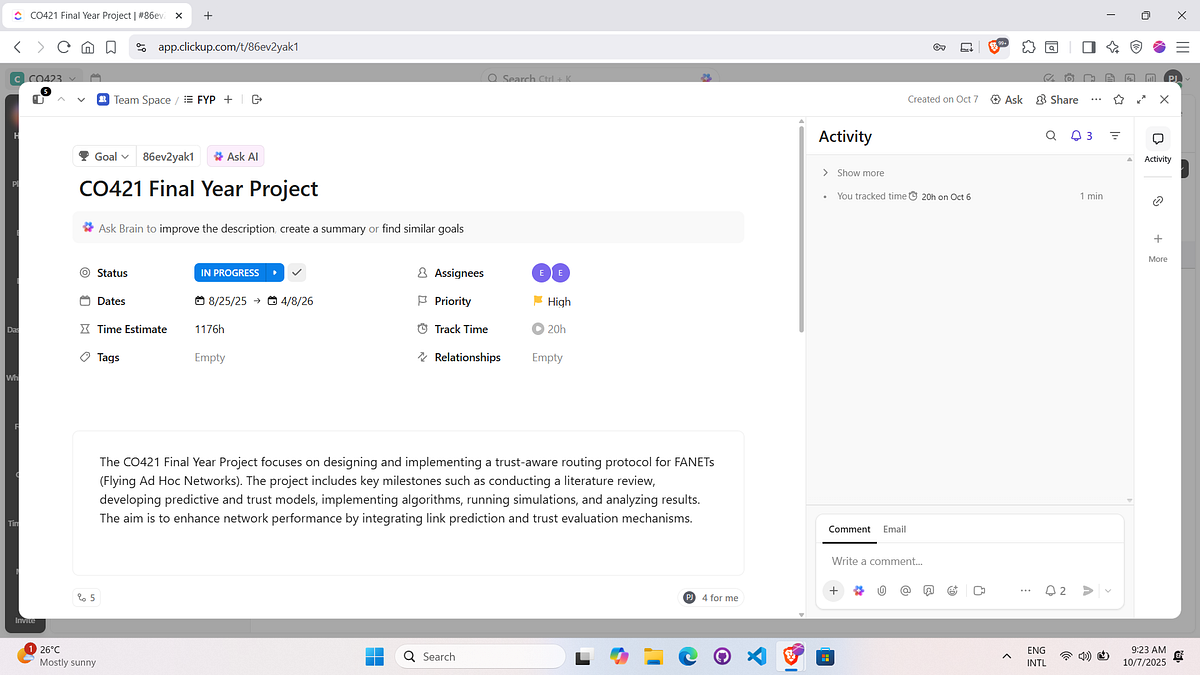Search the Activity feed with the magnifier

point(1050,136)
